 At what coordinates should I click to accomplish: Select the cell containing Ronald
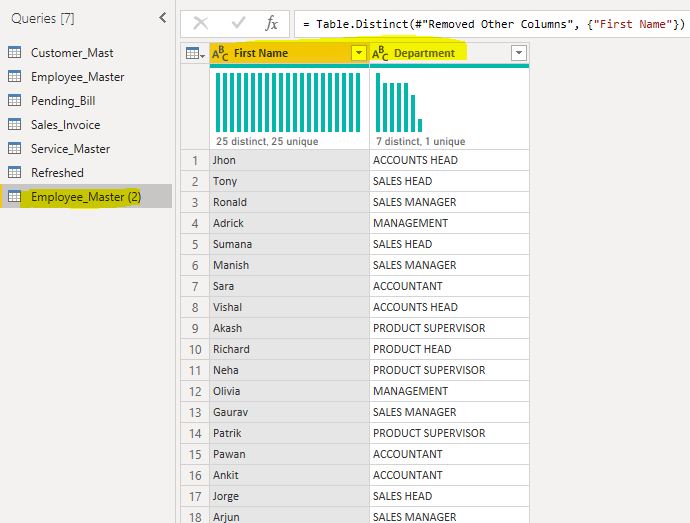click(x=290, y=202)
